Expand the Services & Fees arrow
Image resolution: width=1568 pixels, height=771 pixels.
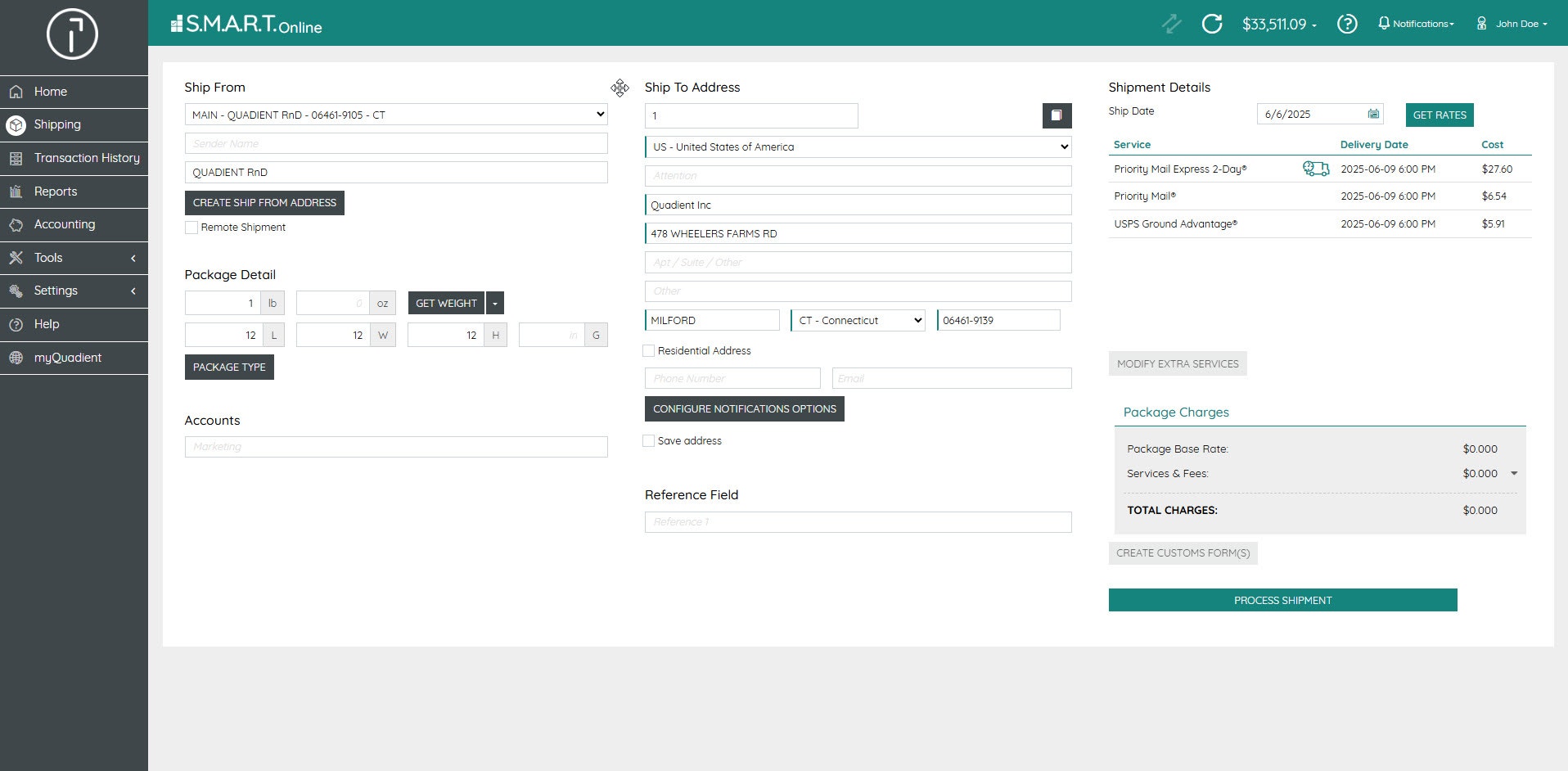(1514, 474)
